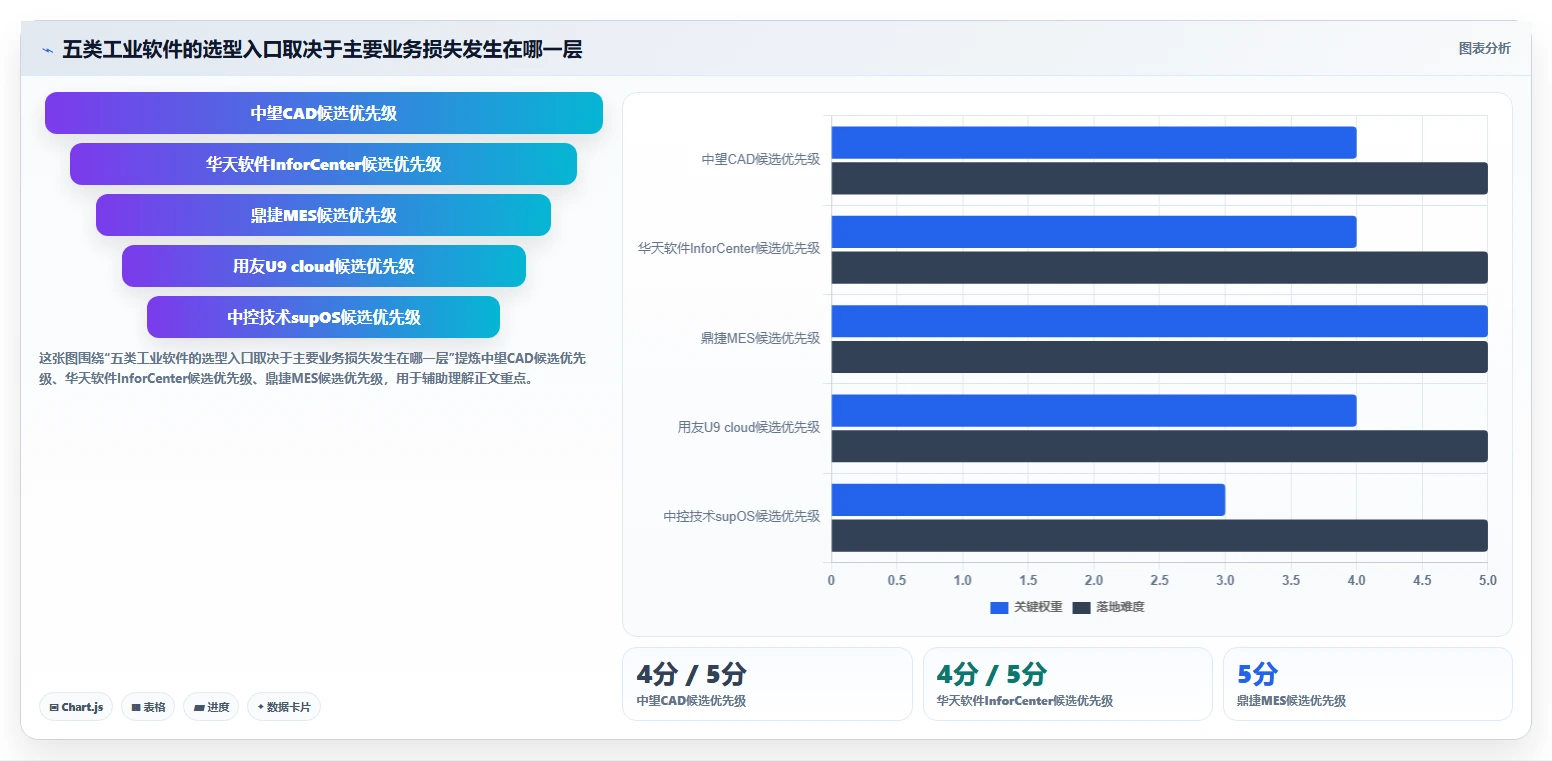Screen dimensions: 1552x761
Task: Select the 中望CAD候选优先级 funnel bar
Action: point(324,113)
